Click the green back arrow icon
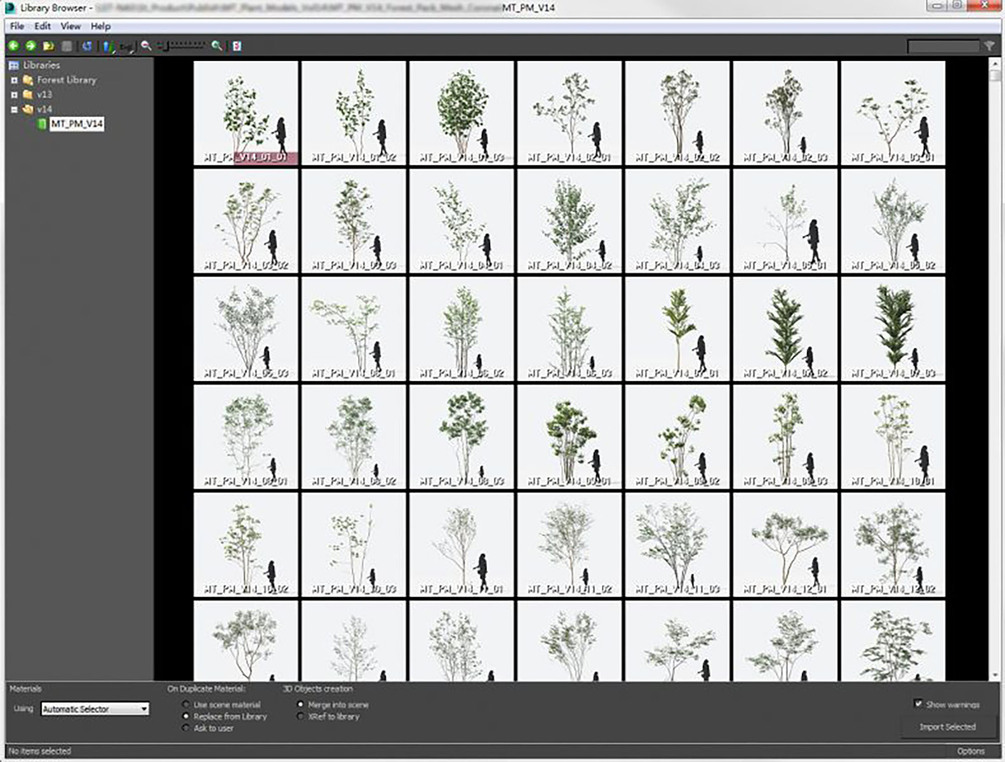Screen dimensions: 1005x762 [x=13, y=46]
